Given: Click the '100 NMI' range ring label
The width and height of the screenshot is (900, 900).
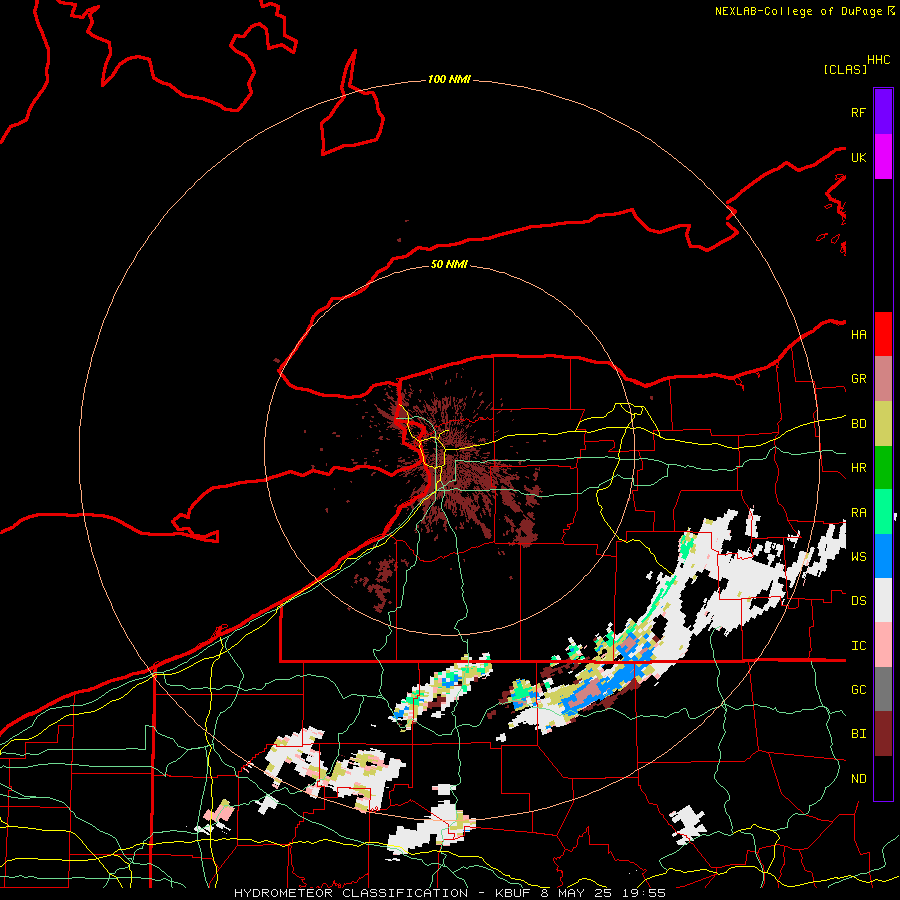Looking at the screenshot, I should pyautogui.click(x=449, y=79).
